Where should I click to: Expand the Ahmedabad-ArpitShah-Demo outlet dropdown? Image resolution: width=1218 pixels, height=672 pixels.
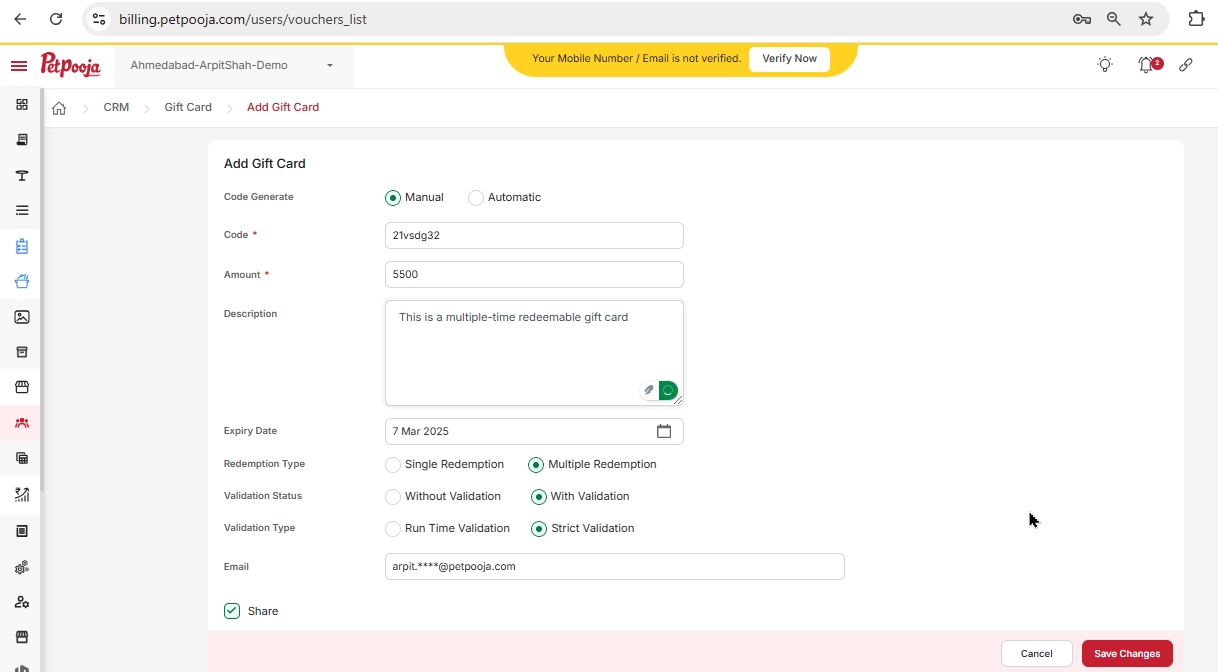point(232,66)
